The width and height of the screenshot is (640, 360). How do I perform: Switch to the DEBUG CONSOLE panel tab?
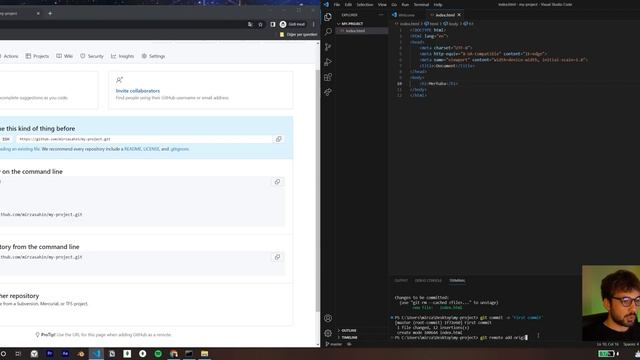tap(428, 281)
